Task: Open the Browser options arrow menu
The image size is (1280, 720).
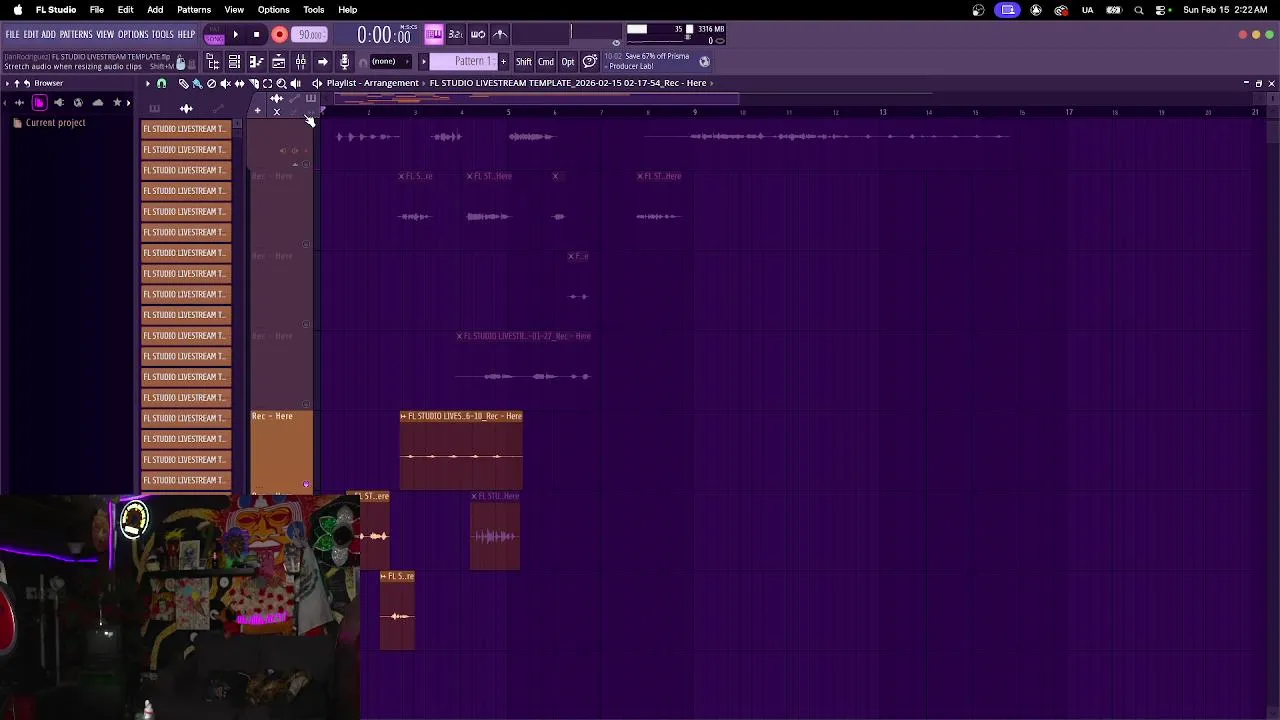Action: click(x=7, y=83)
